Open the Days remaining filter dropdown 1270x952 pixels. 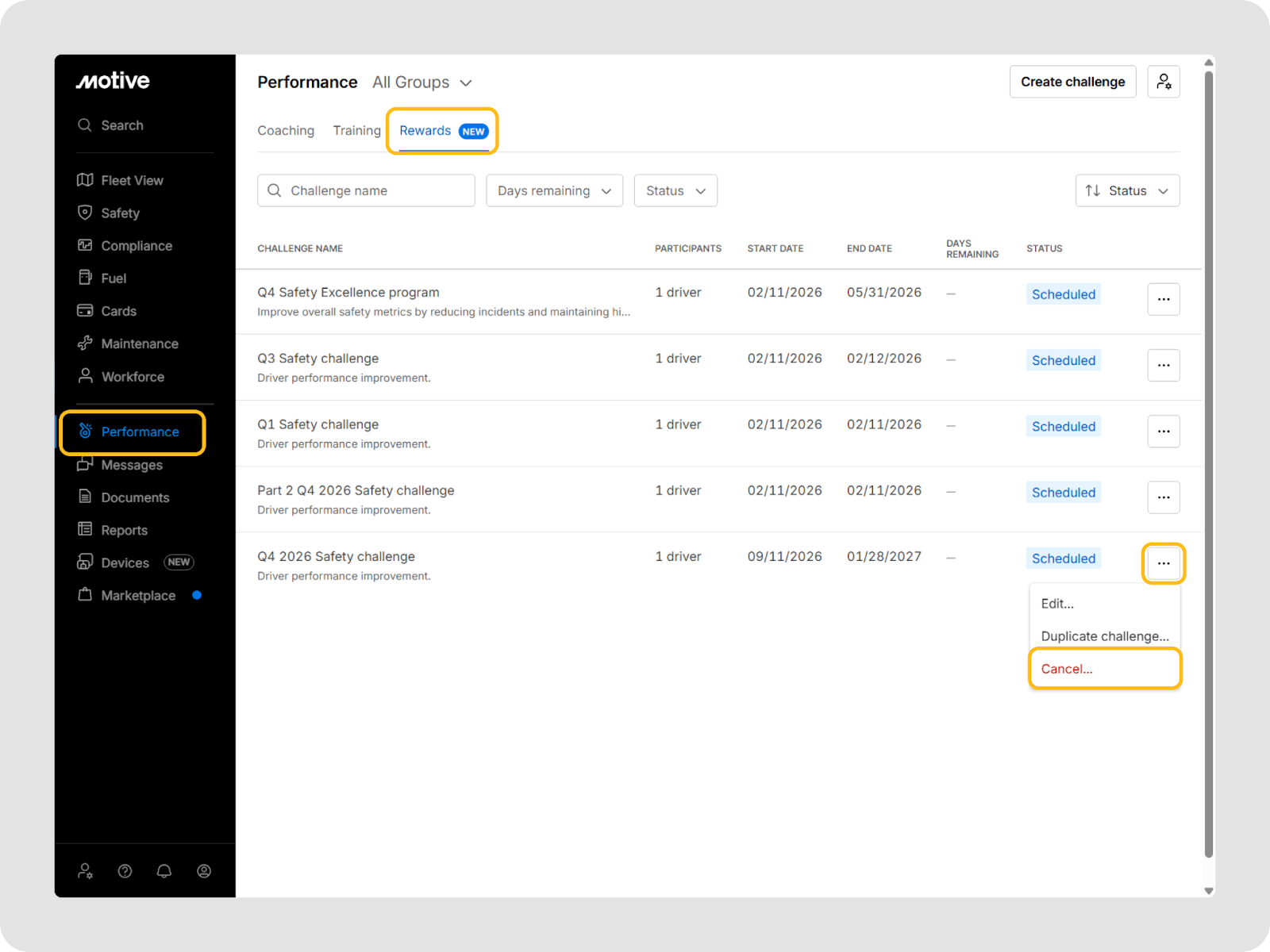(x=554, y=190)
